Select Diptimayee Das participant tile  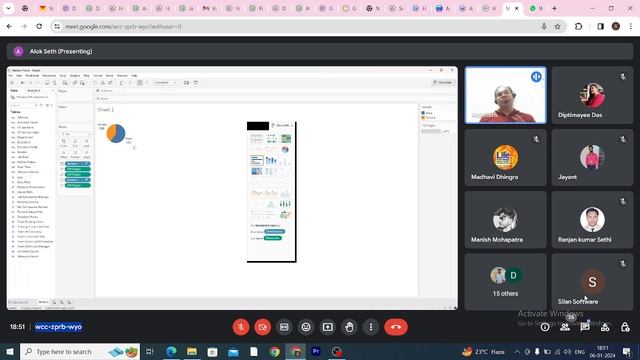pyautogui.click(x=592, y=95)
